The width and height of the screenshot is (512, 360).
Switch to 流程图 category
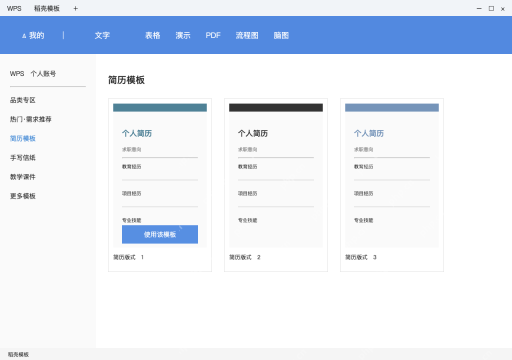click(247, 35)
